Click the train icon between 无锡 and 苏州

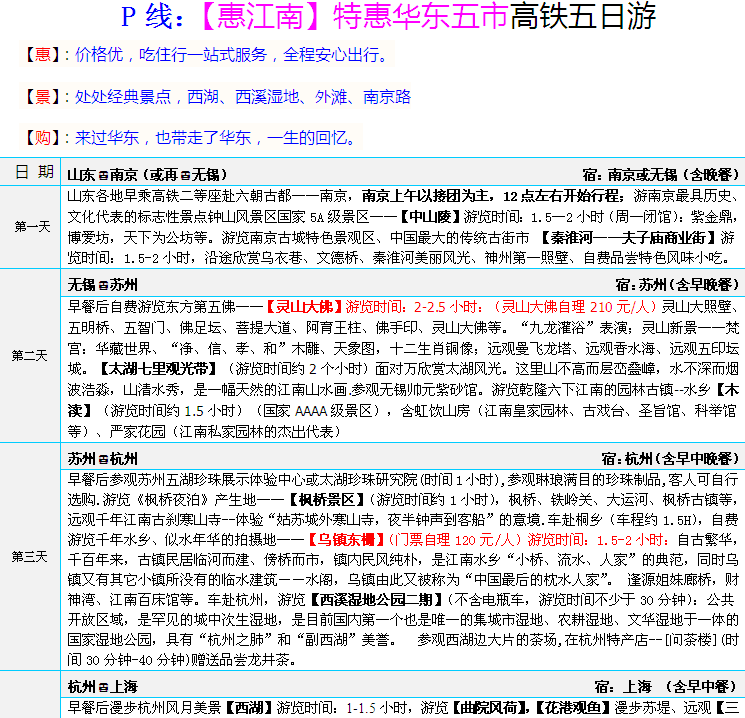click(x=103, y=285)
